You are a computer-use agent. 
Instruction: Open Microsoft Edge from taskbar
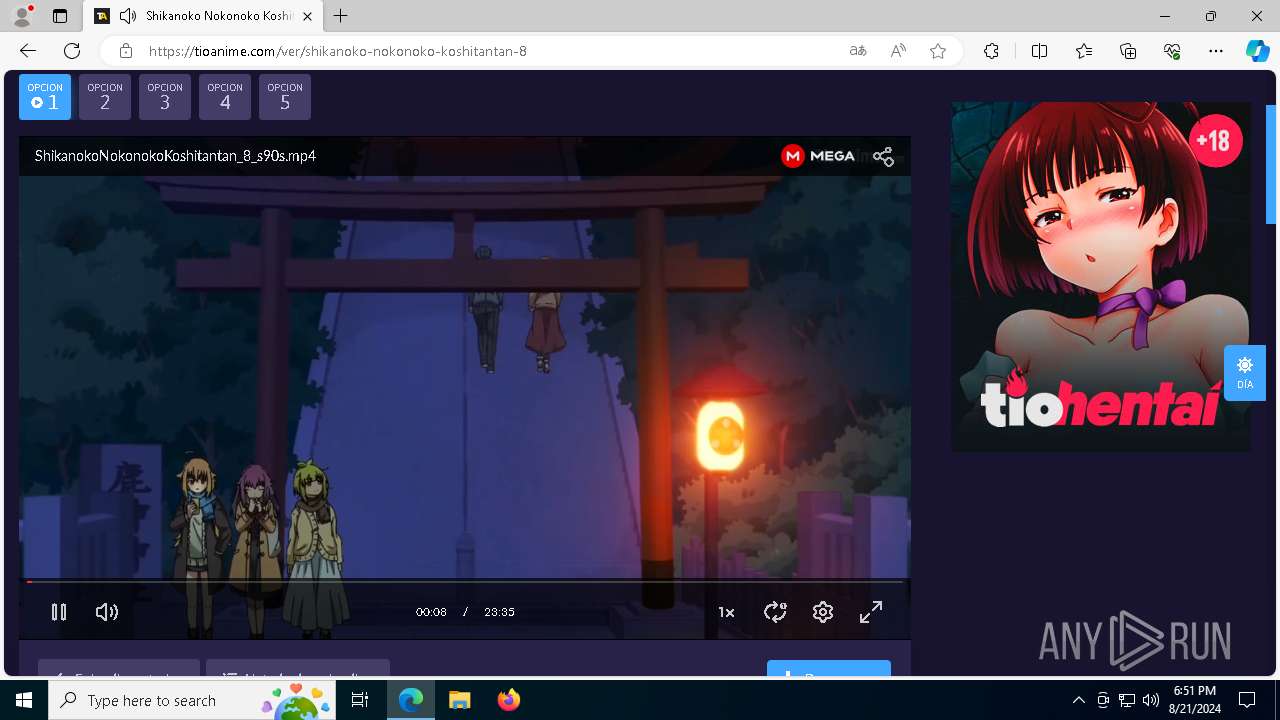pyautogui.click(x=411, y=700)
